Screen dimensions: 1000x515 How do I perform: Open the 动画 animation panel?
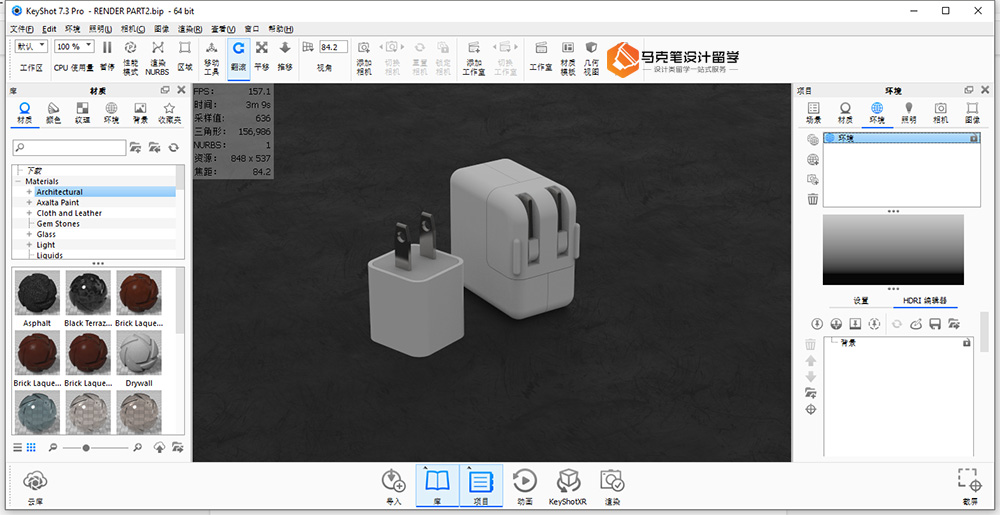click(525, 488)
